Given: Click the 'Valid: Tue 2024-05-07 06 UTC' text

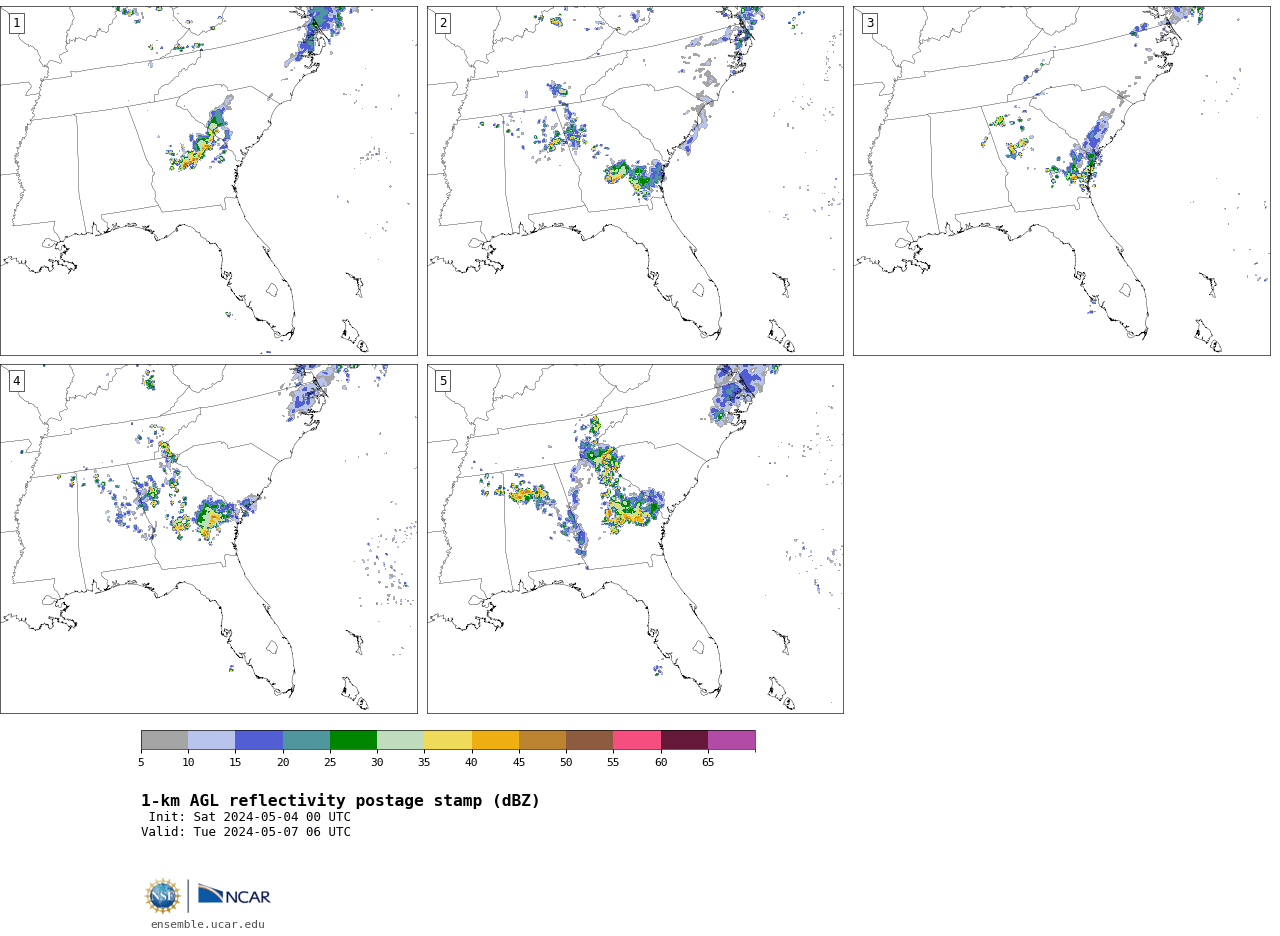Looking at the screenshot, I should tap(246, 832).
